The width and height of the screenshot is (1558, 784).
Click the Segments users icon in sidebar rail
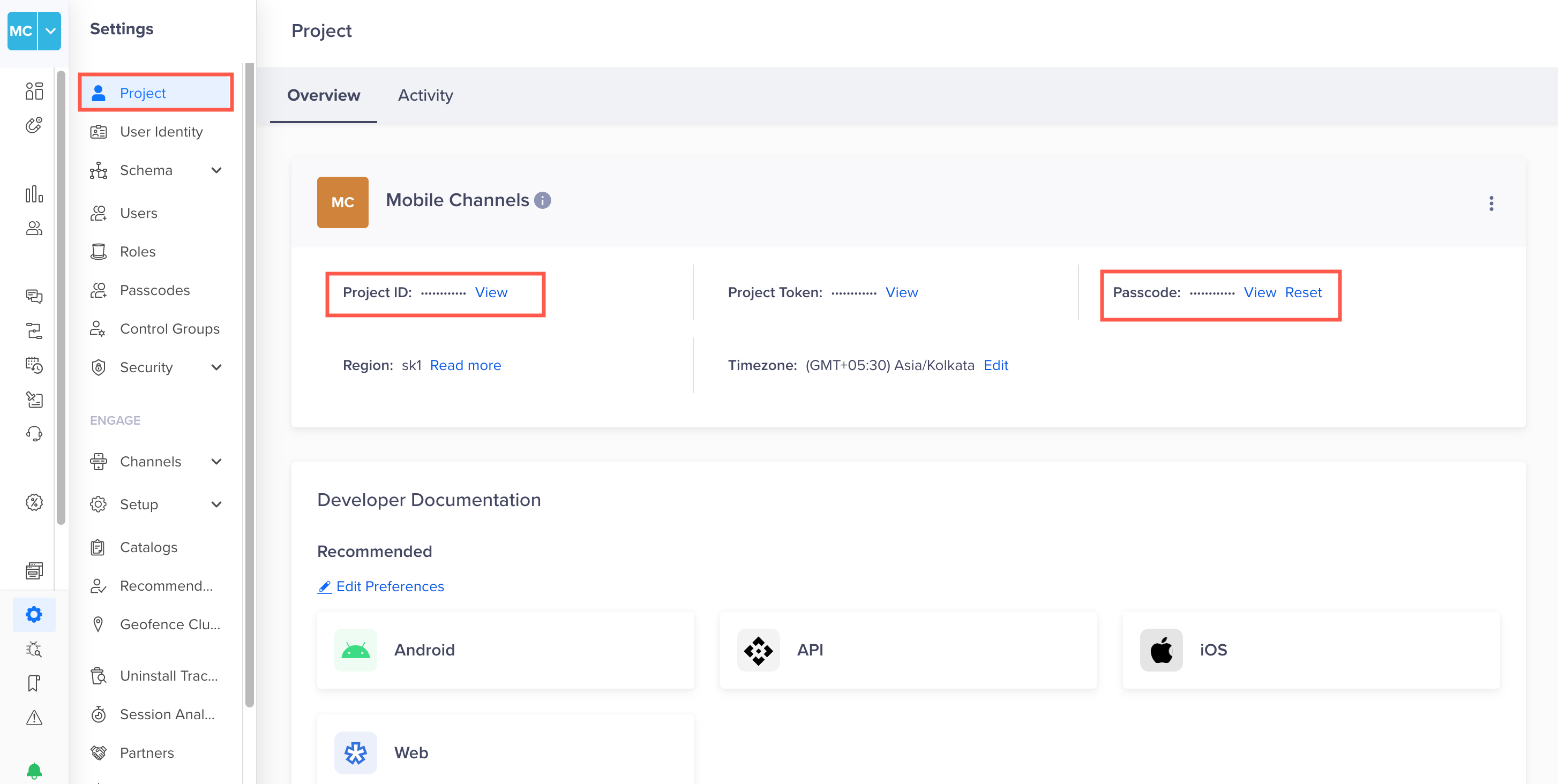(x=34, y=228)
